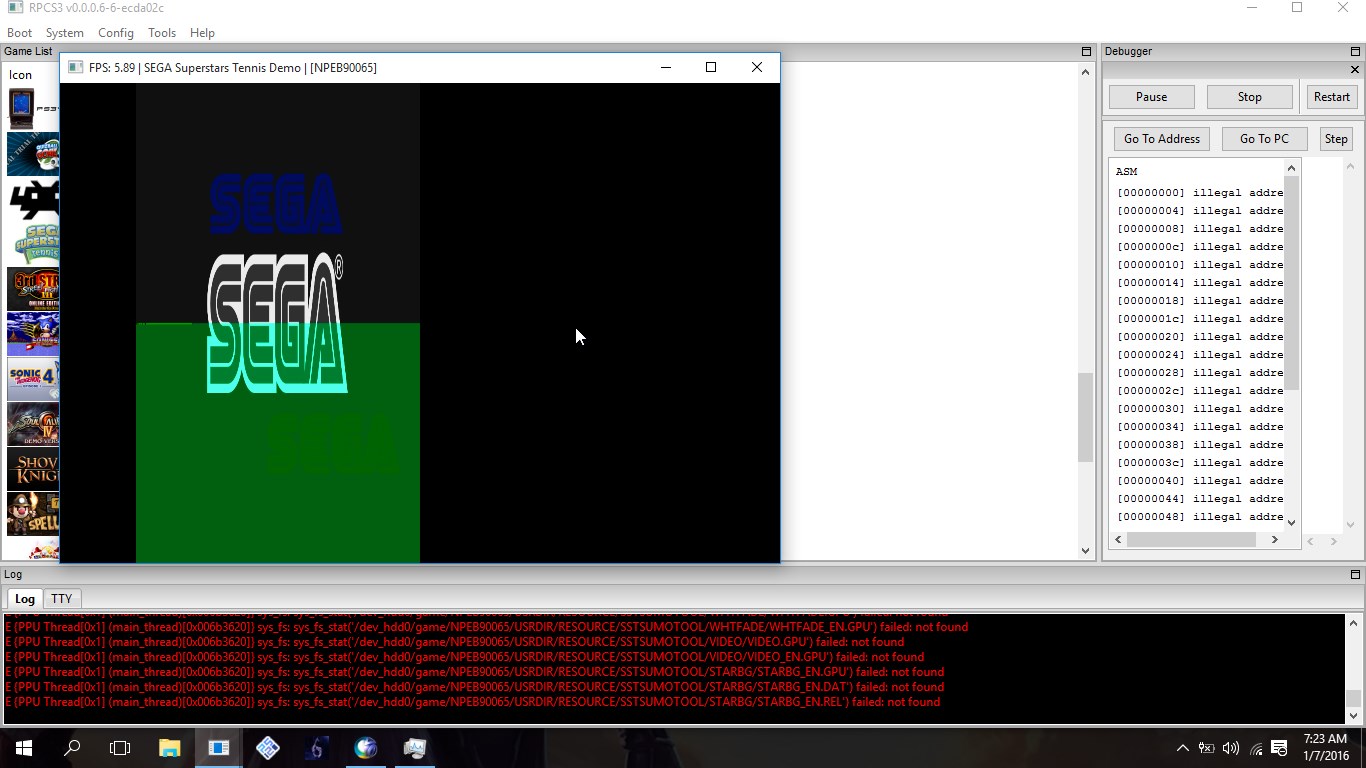Screen dimensions: 1366x768
Task: Pause emulation in the Debugger
Action: 1151,97
